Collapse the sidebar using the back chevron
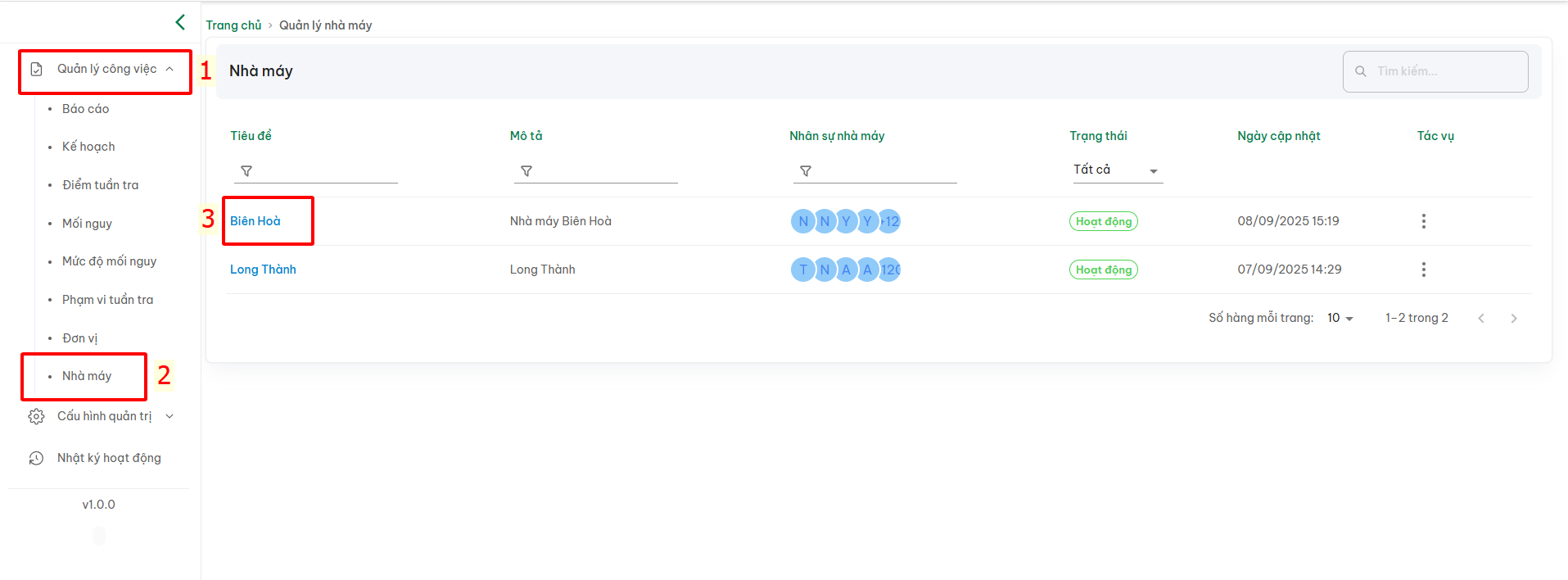Screen dimensions: 1568x580 (x=180, y=22)
